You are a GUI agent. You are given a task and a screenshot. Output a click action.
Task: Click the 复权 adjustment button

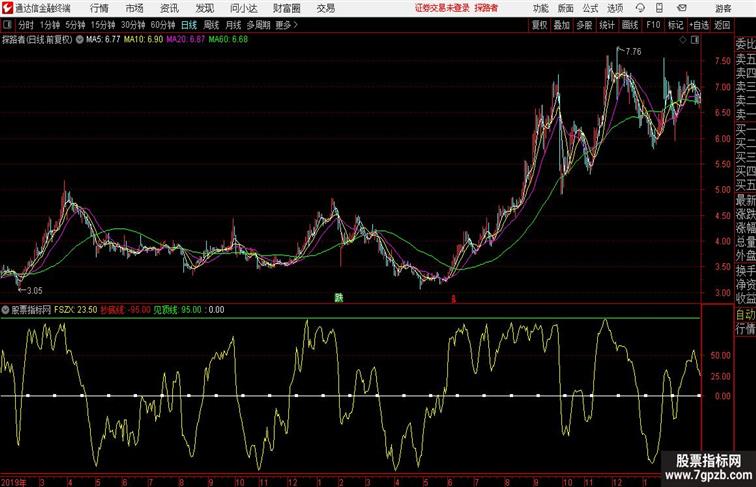tap(539, 25)
